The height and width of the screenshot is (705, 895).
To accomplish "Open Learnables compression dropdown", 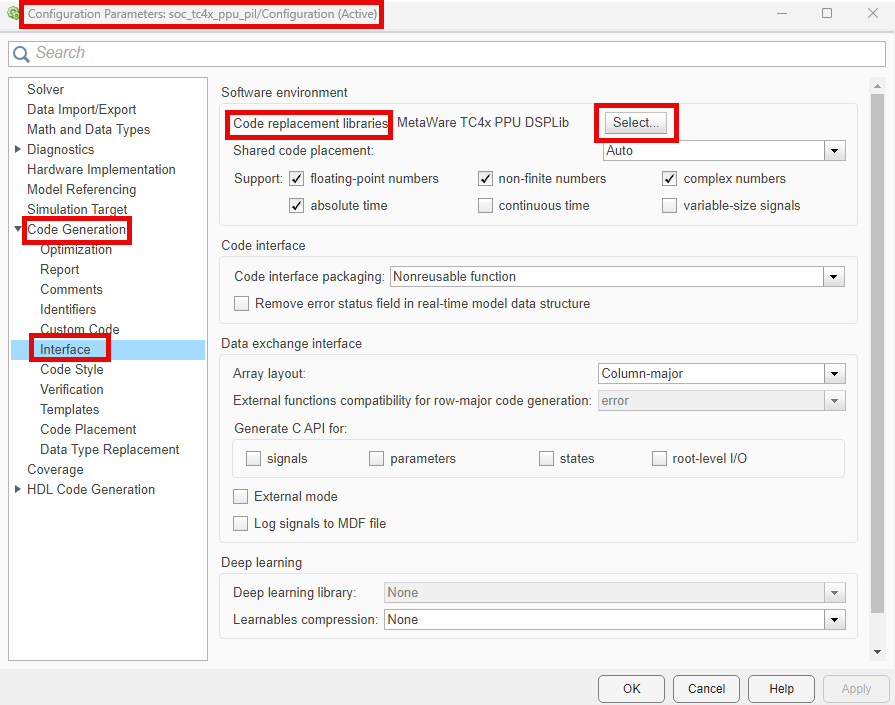I will pos(834,620).
